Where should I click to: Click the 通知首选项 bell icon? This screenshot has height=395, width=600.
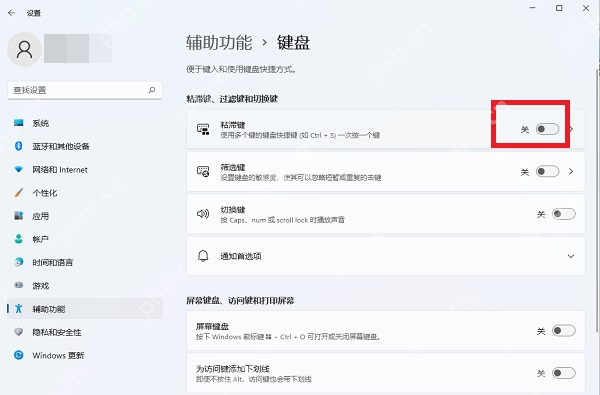click(x=203, y=256)
